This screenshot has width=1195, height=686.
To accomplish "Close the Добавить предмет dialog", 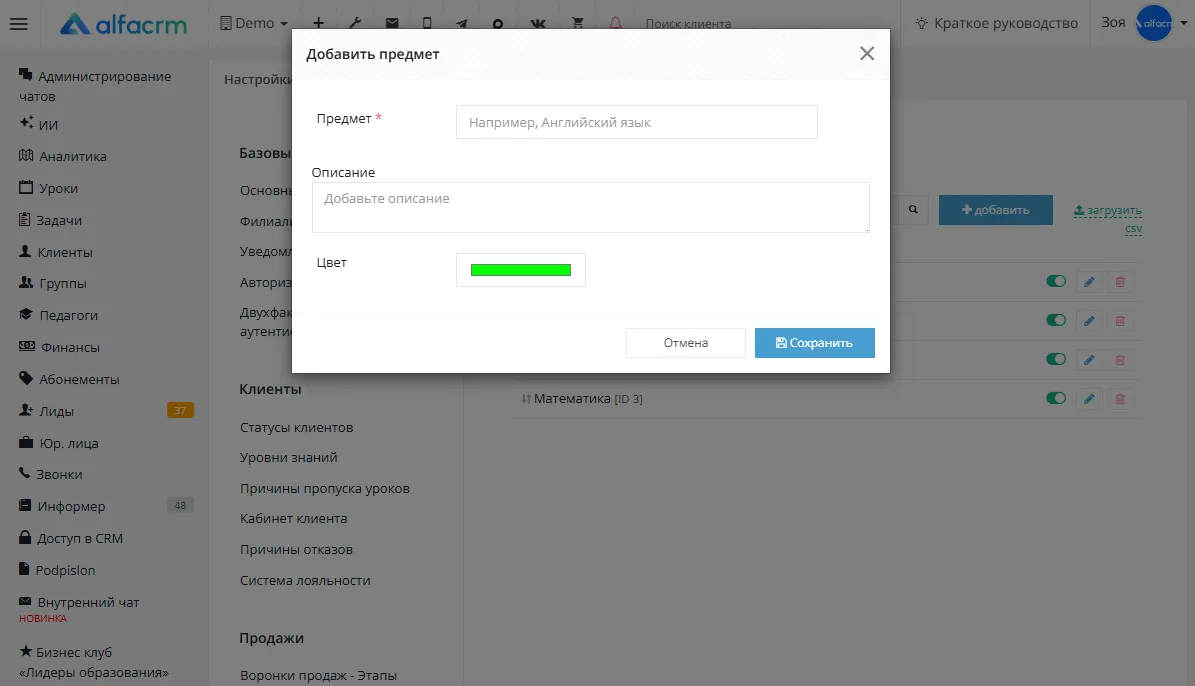I will (867, 53).
